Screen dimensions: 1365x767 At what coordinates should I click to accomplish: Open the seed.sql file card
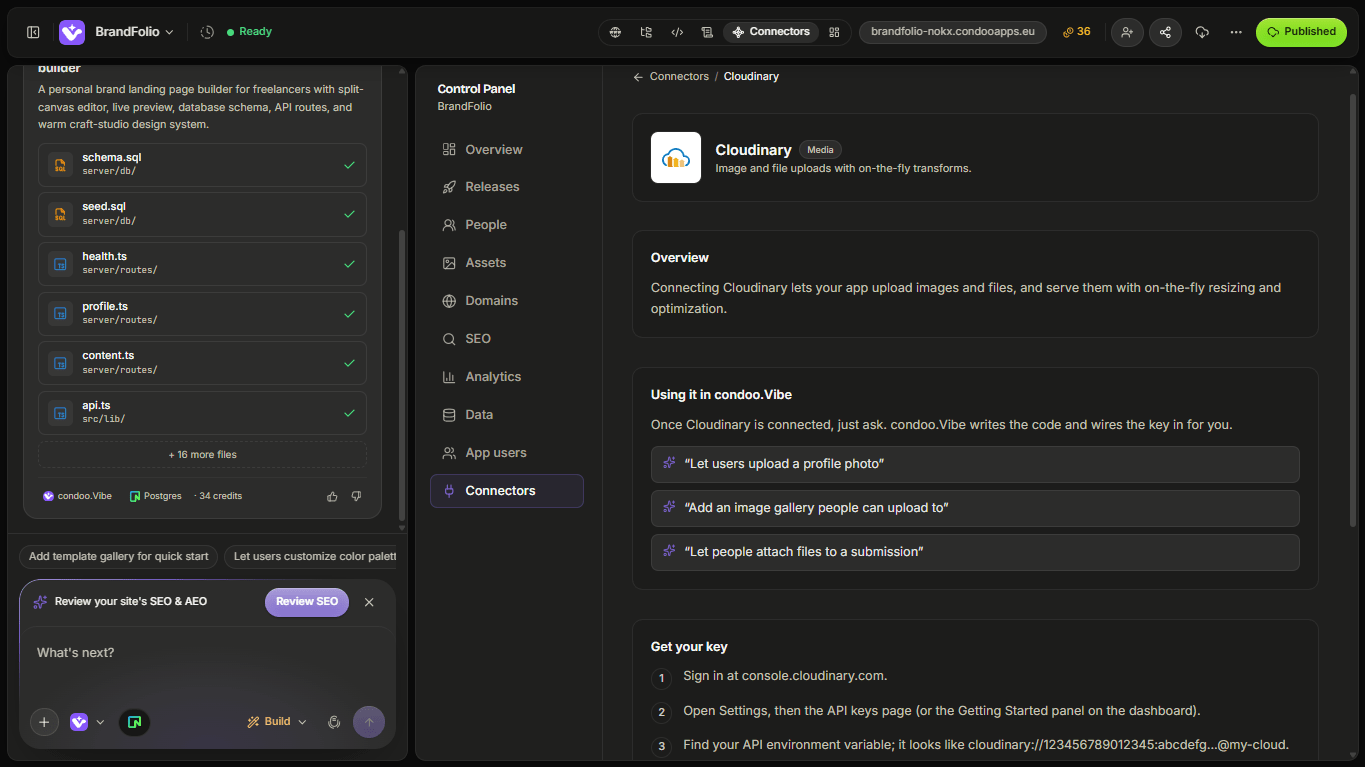(202, 214)
